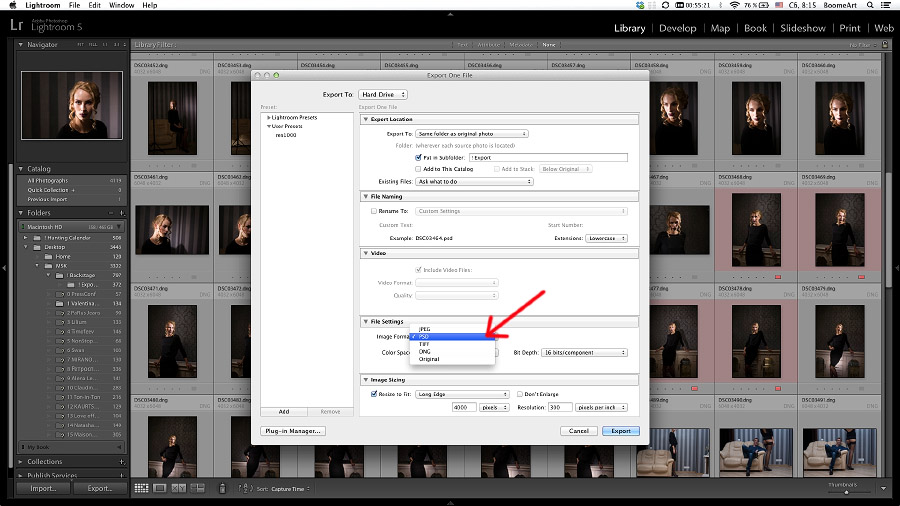Click the subfolder name input field
900x506 pixels.
546,157
